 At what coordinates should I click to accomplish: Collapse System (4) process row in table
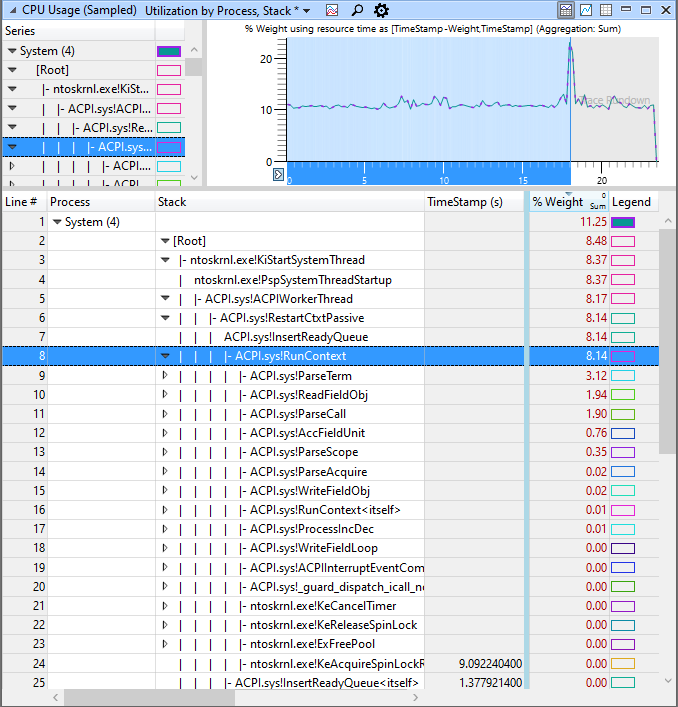coord(57,222)
